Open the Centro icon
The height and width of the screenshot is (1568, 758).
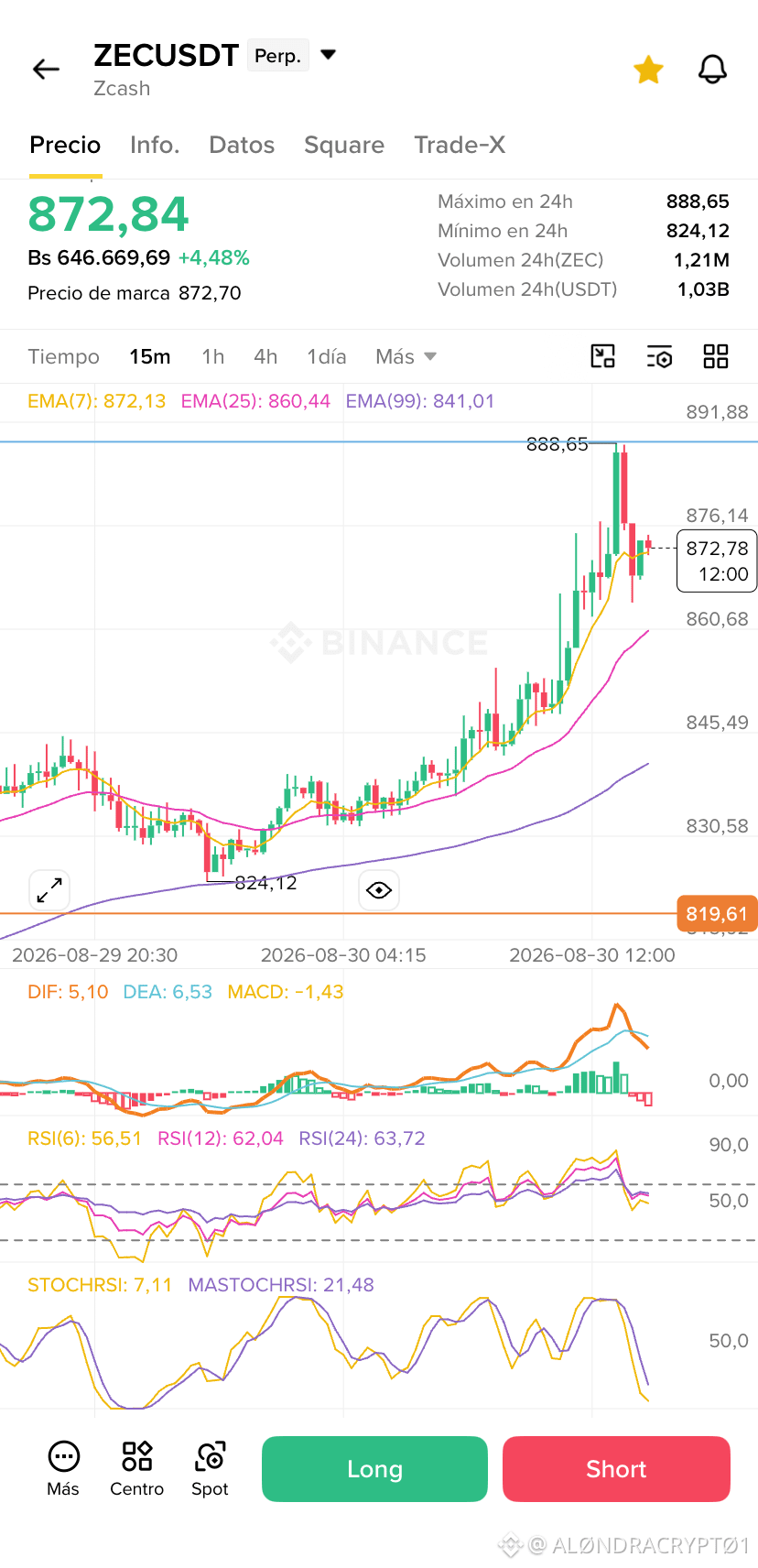click(136, 1468)
